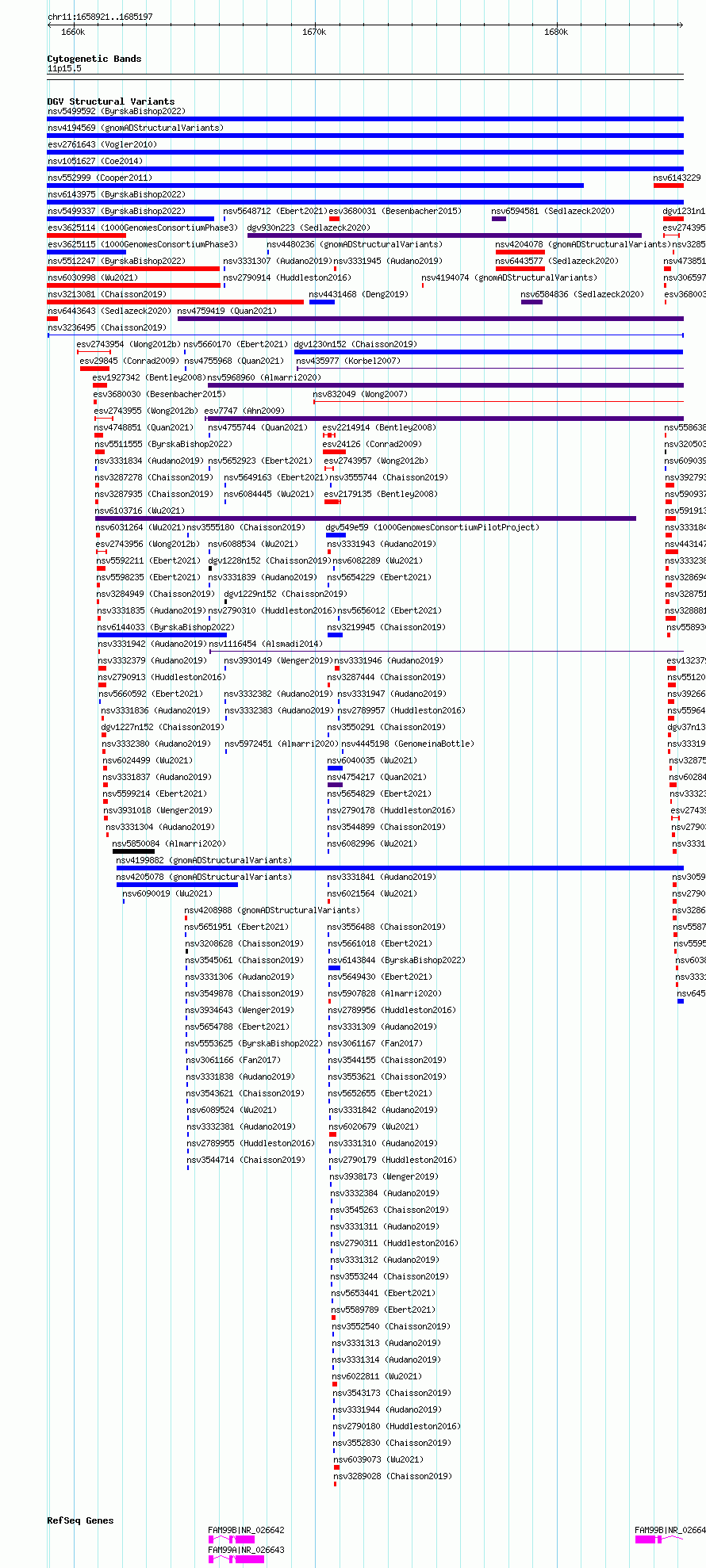Click the blue bar beside nsv4431468 (Deng2019)
Image resolution: width=706 pixels, height=1568 pixels.
322,302
